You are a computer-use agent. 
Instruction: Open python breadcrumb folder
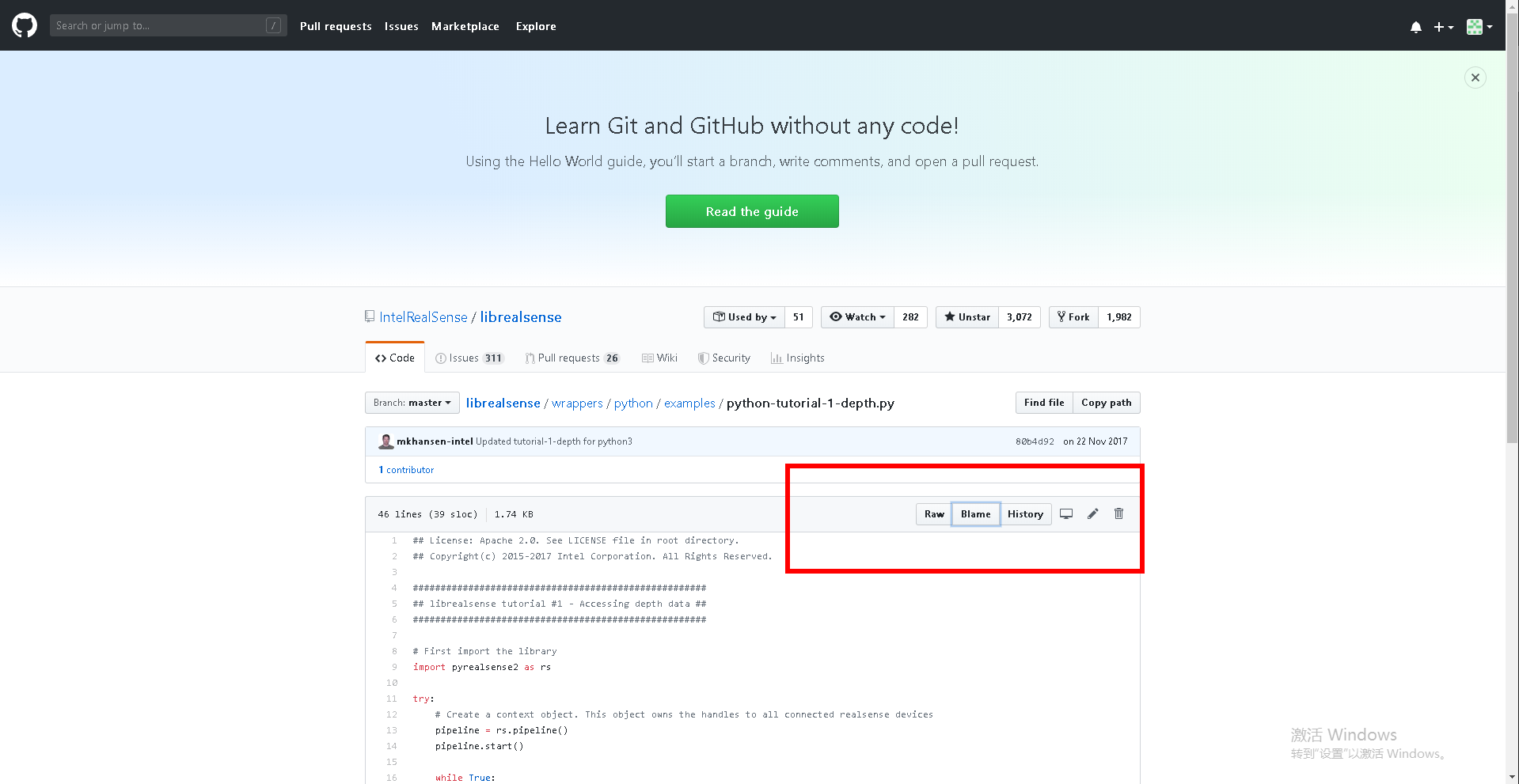click(x=633, y=403)
